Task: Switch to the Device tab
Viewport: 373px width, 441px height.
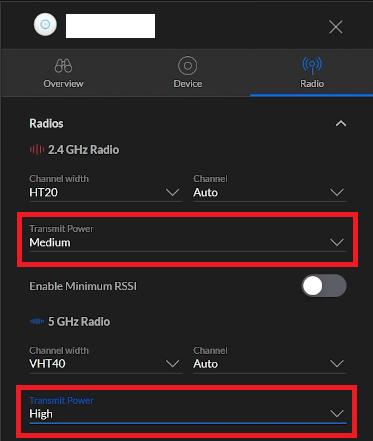Action: [188, 73]
